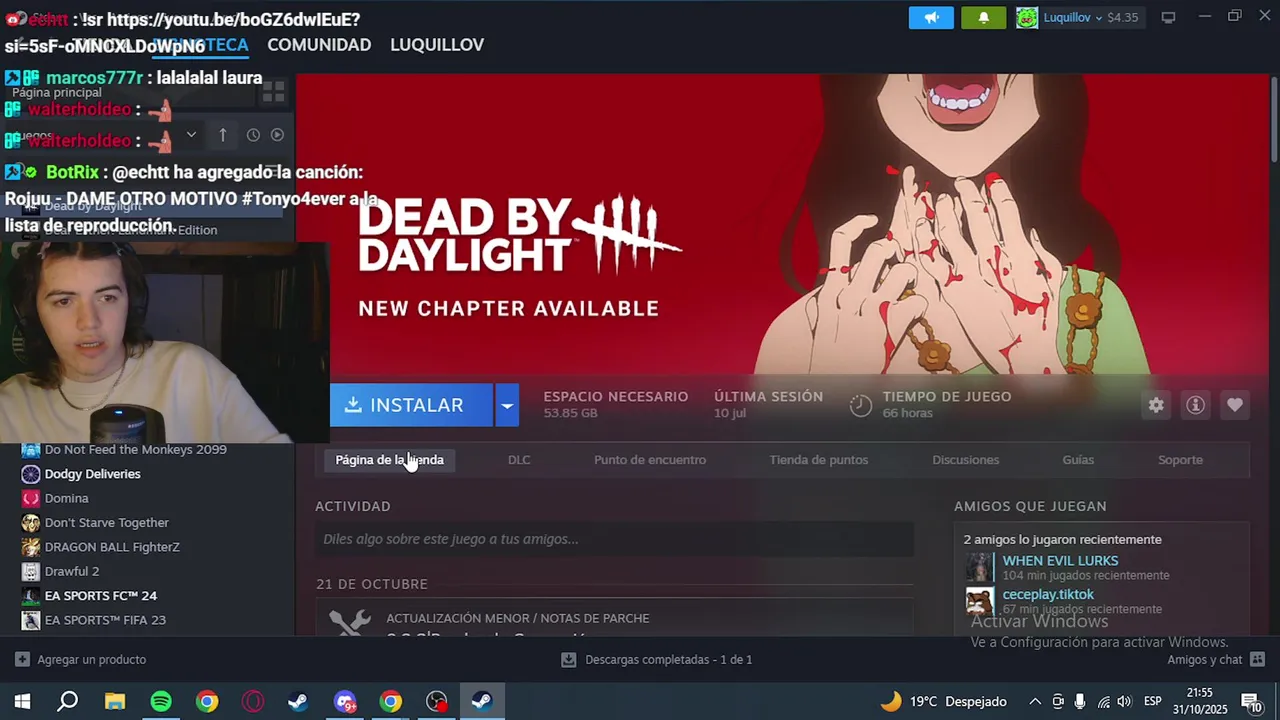1280x720 pixels.
Task: Open the Guías tab
Action: [x=1078, y=460]
